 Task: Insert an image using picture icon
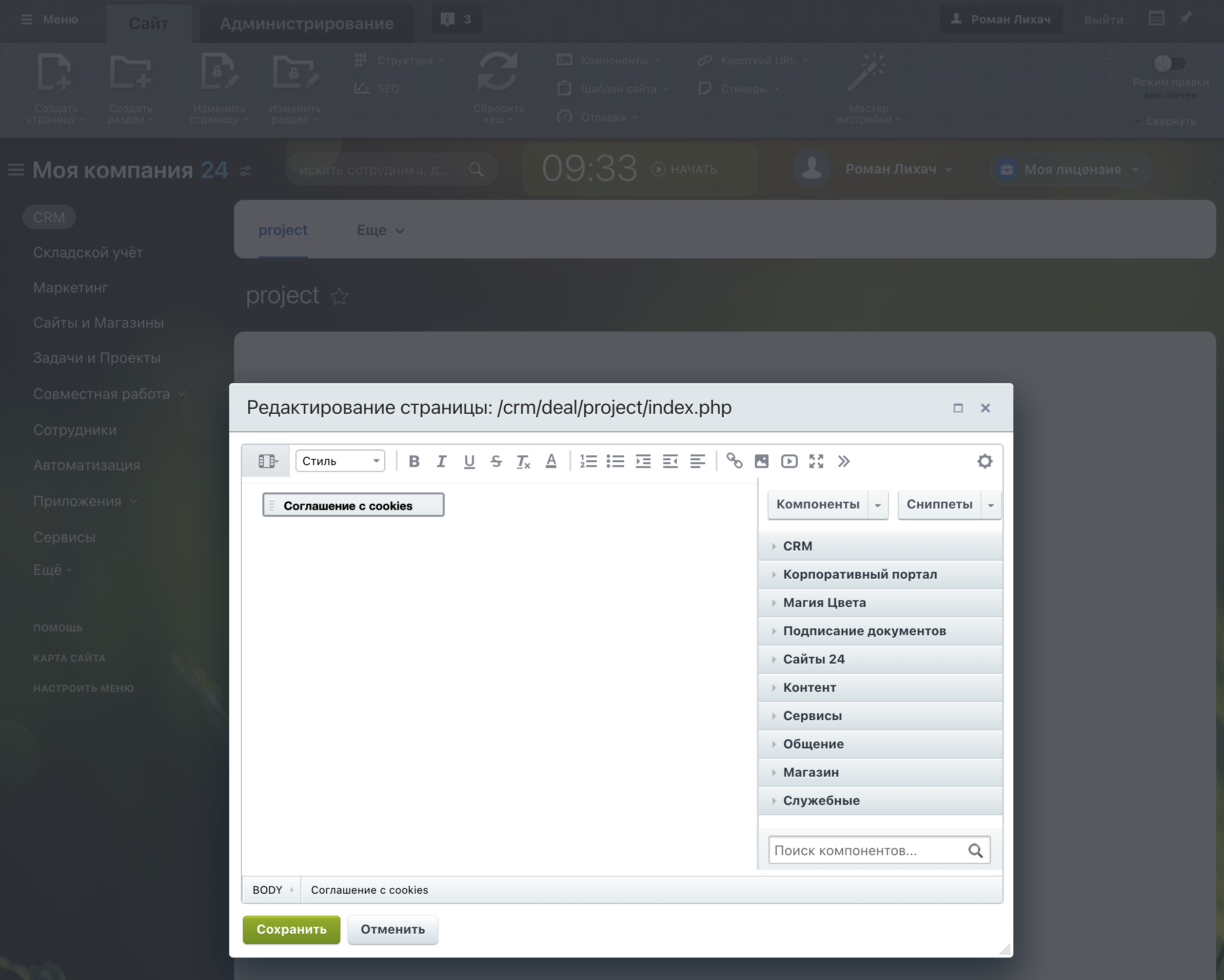pos(761,461)
